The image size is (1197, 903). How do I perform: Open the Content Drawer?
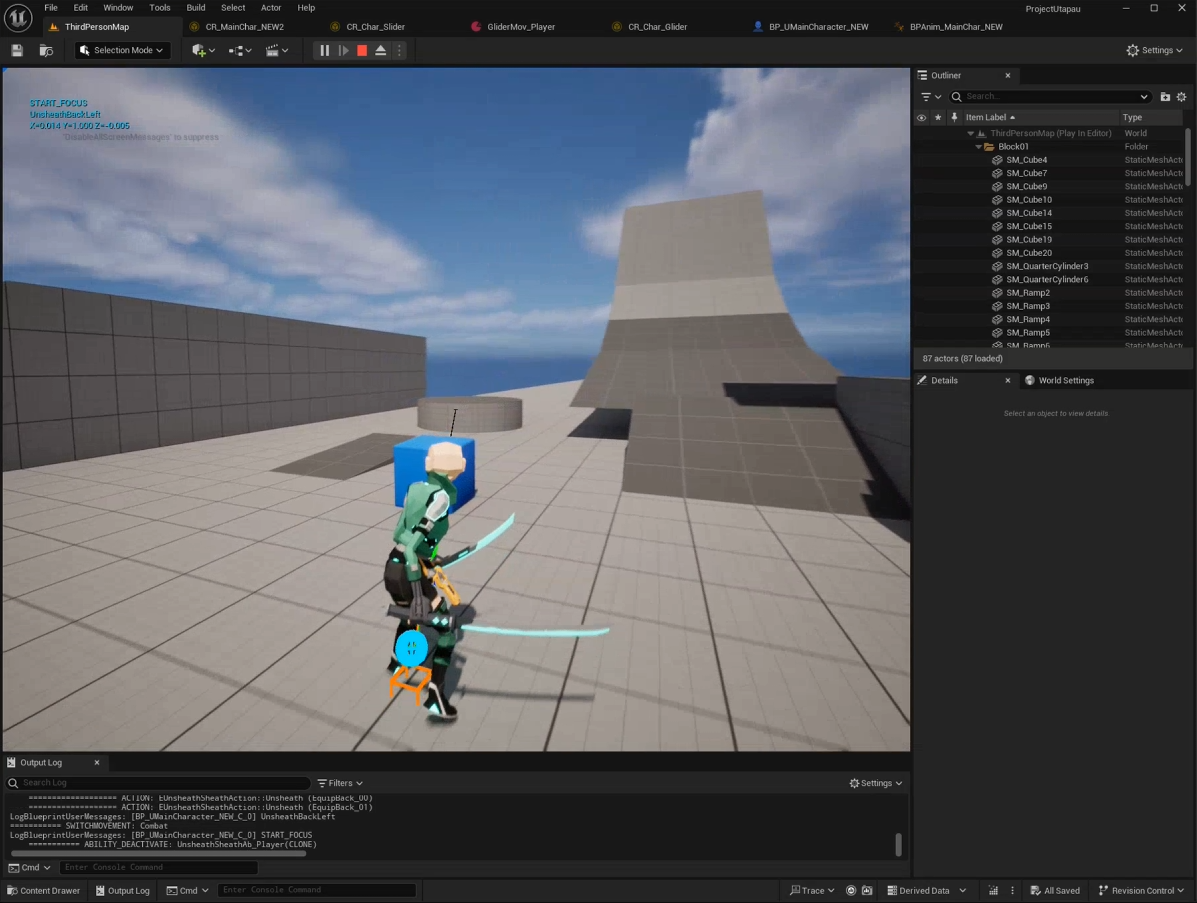click(x=43, y=890)
